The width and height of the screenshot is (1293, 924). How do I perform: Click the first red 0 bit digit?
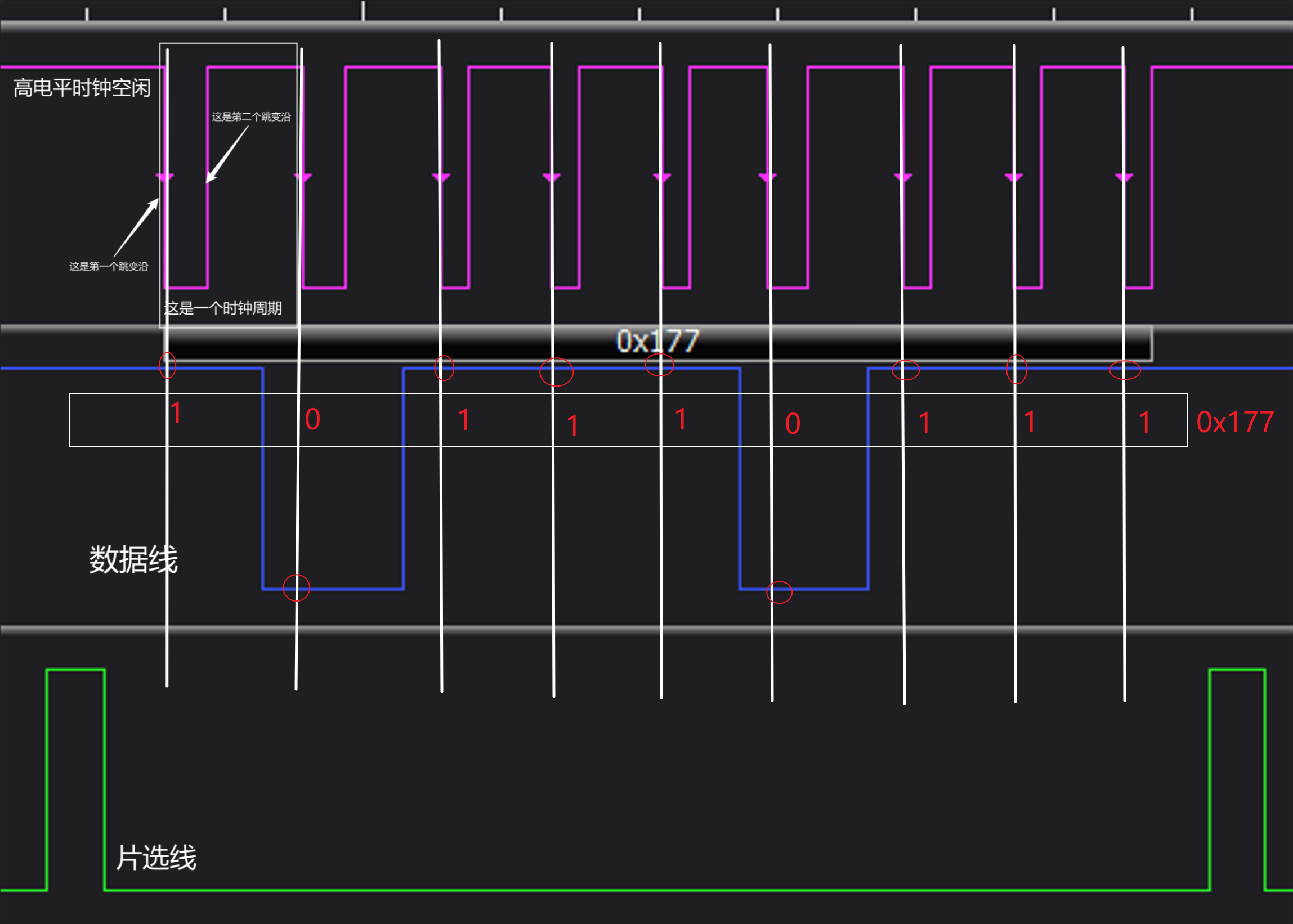click(312, 420)
